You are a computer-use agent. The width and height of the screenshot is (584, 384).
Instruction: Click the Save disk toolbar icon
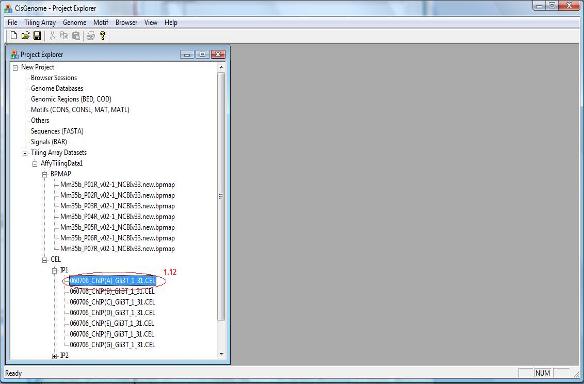click(x=37, y=36)
